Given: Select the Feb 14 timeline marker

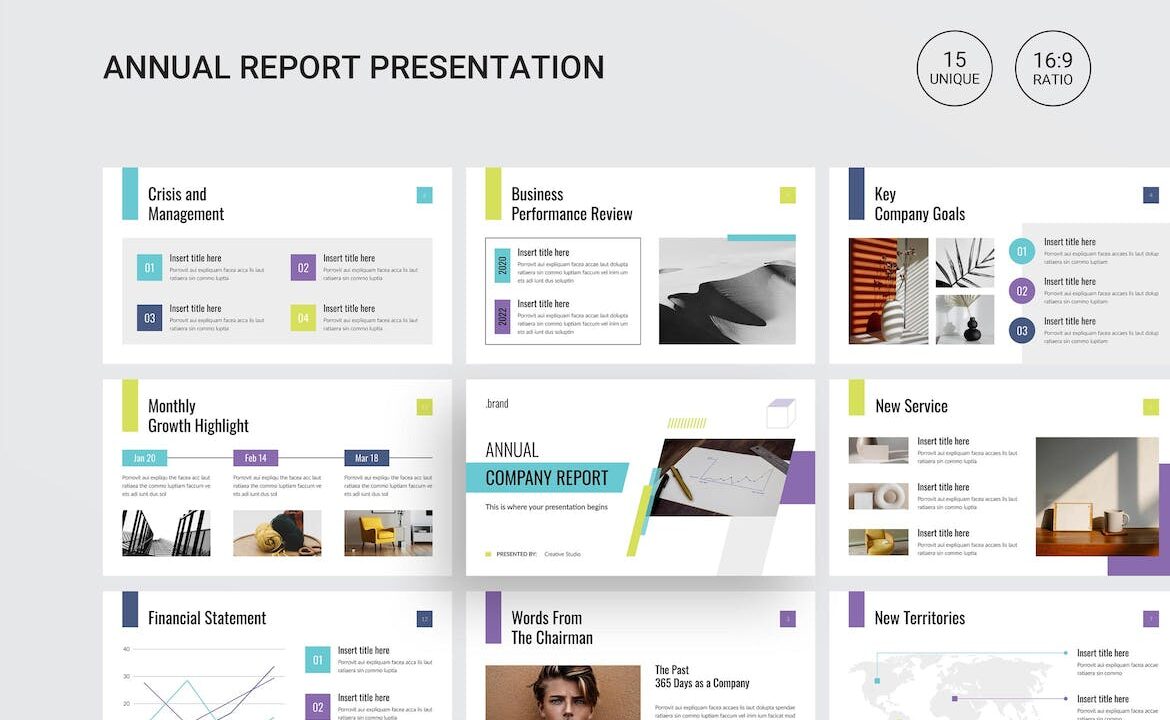Looking at the screenshot, I should coord(255,458).
